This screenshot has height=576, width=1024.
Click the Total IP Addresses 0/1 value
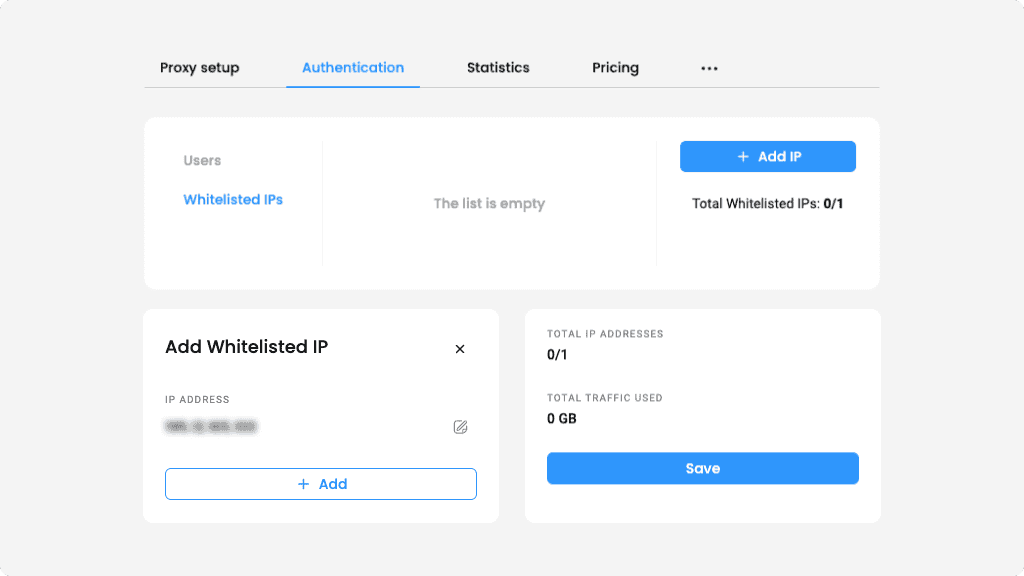[558, 355]
